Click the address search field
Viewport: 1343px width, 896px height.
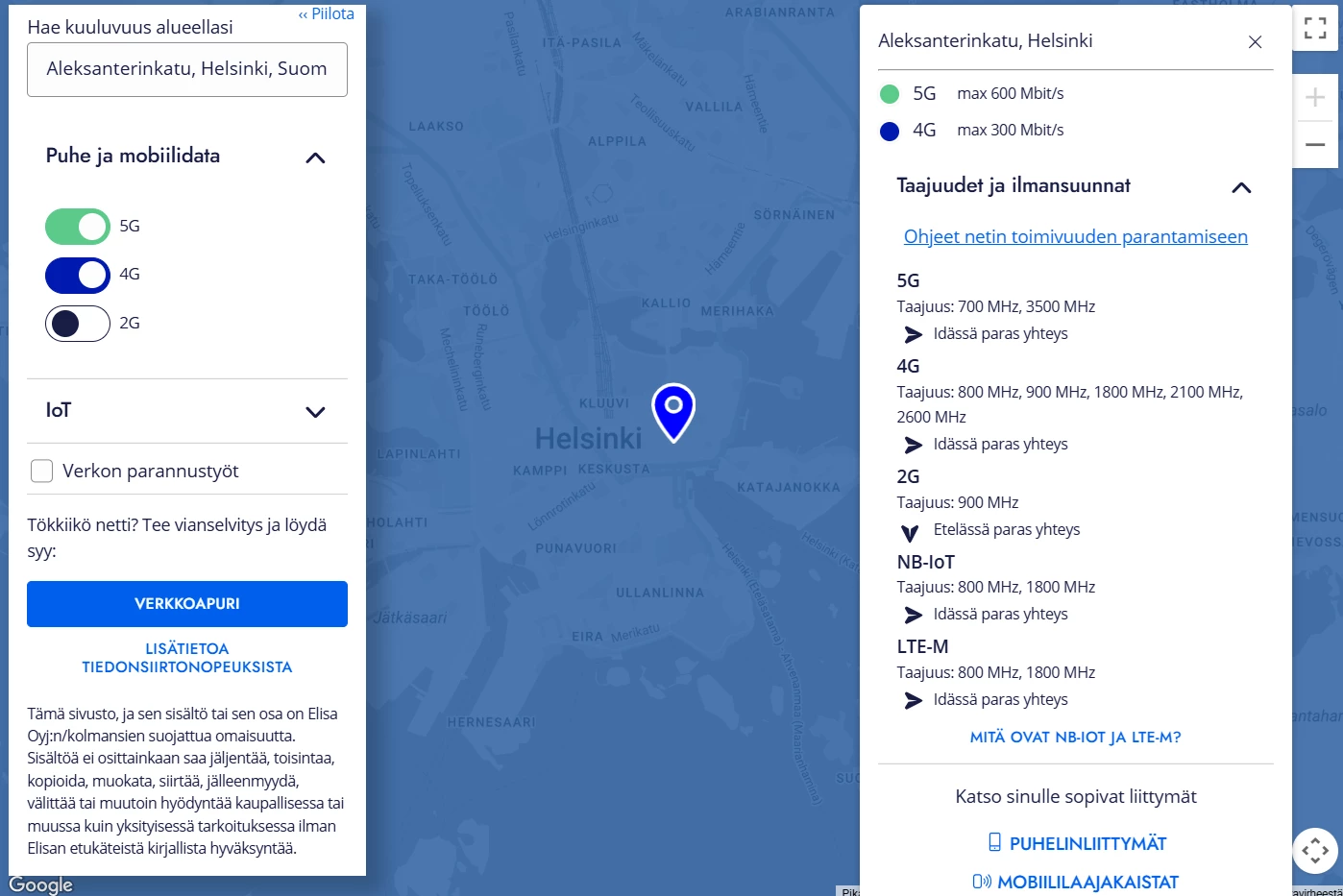coord(187,69)
